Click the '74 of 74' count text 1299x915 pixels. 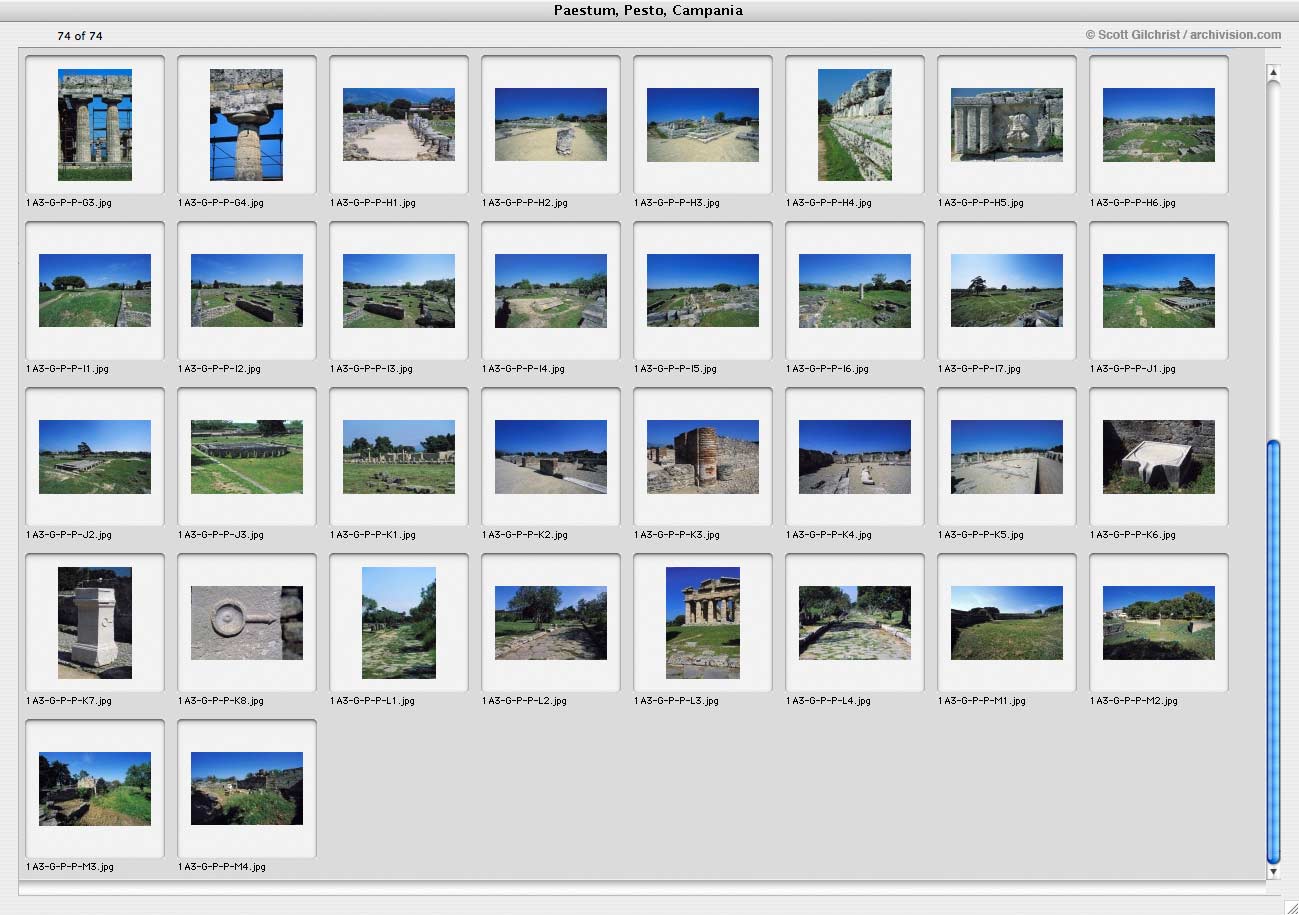[x=80, y=36]
